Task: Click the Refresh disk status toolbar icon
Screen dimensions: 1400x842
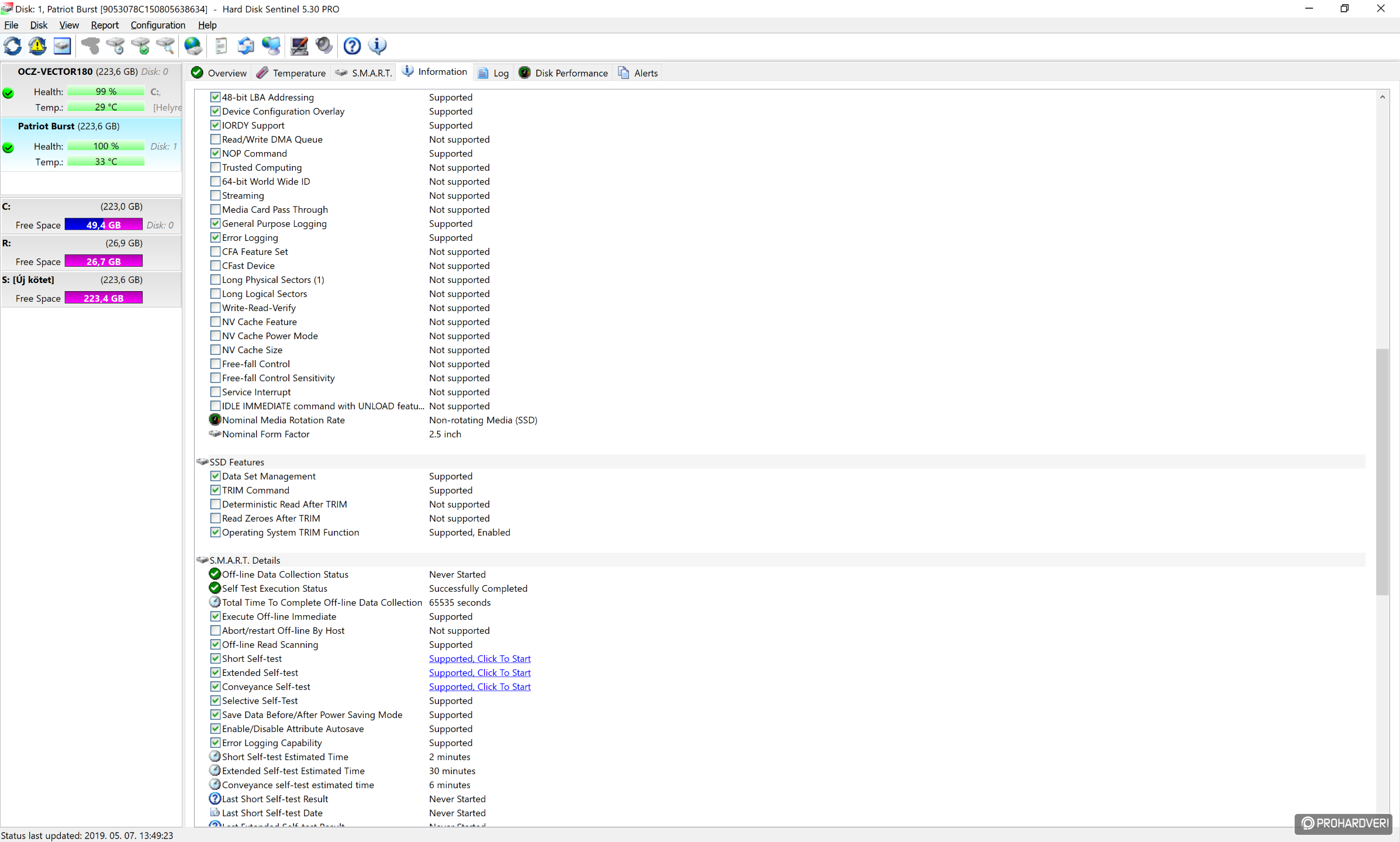Action: [x=13, y=46]
